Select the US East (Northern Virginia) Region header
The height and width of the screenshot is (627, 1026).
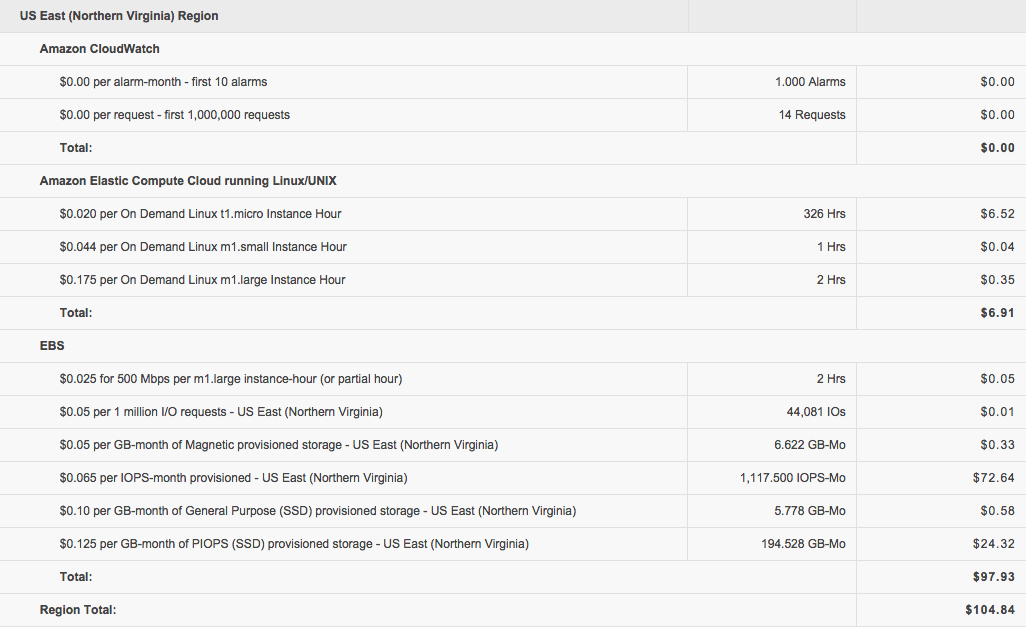click(119, 16)
